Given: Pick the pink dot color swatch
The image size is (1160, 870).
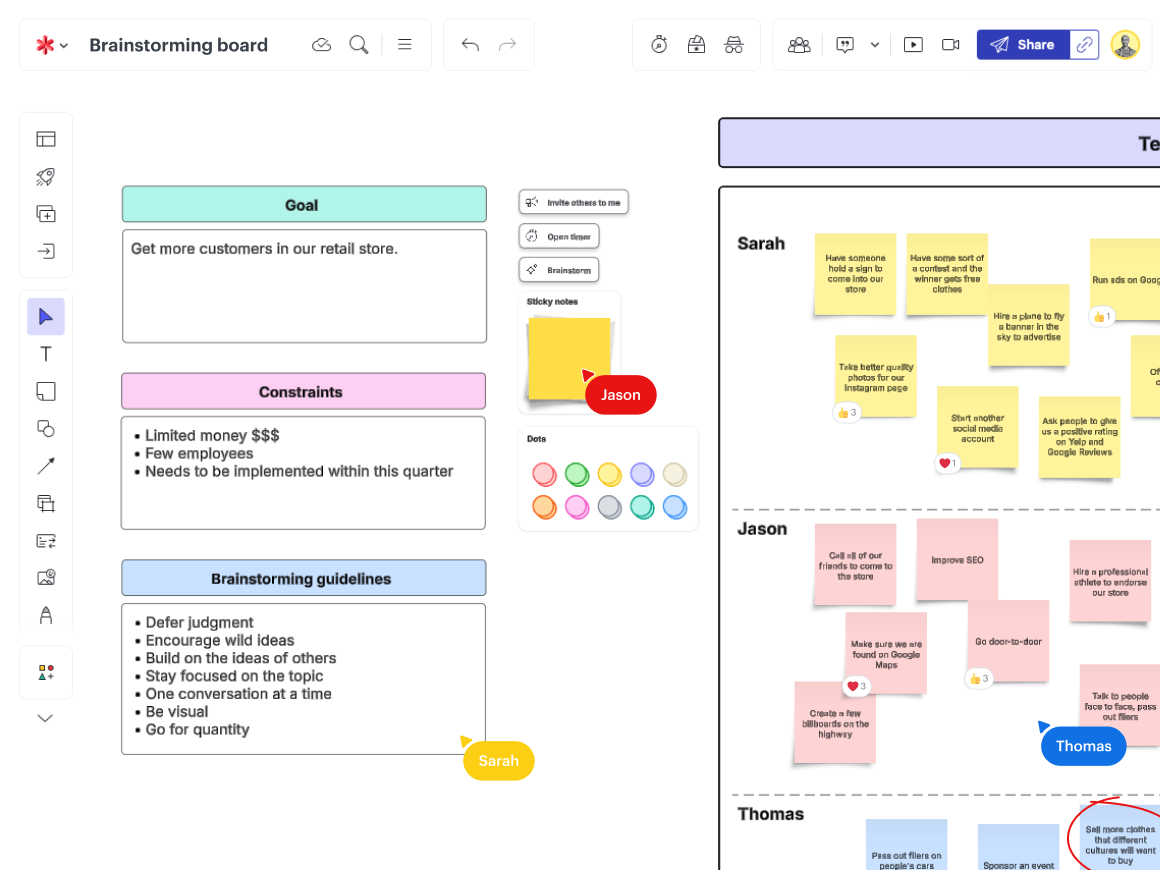Looking at the screenshot, I should (577, 507).
